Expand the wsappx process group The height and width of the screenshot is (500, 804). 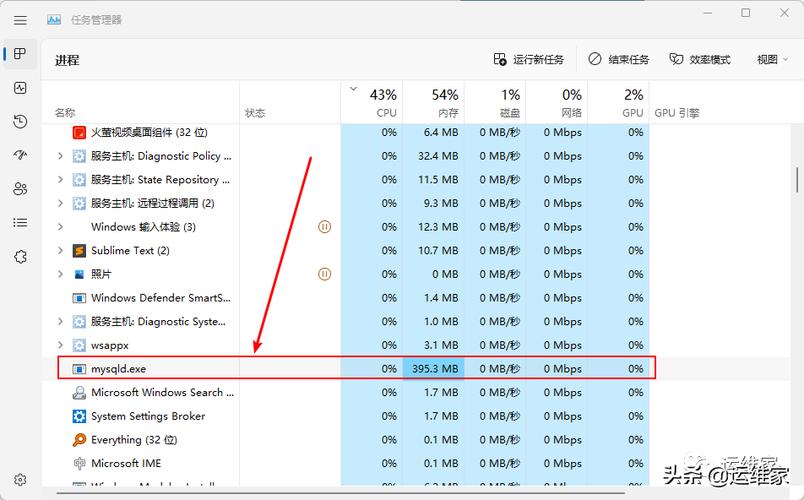coord(60,345)
